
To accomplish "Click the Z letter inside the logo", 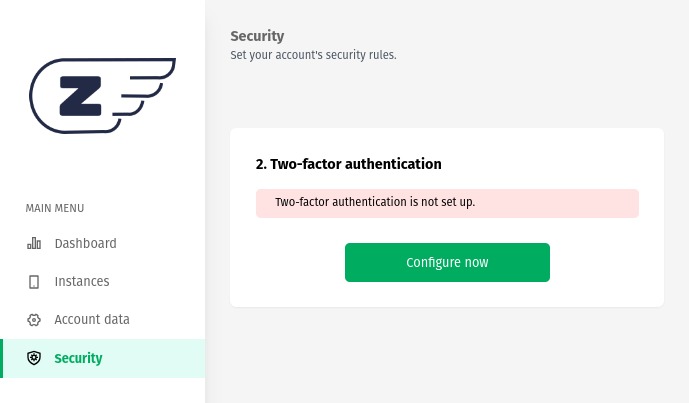I will click(76, 96).
